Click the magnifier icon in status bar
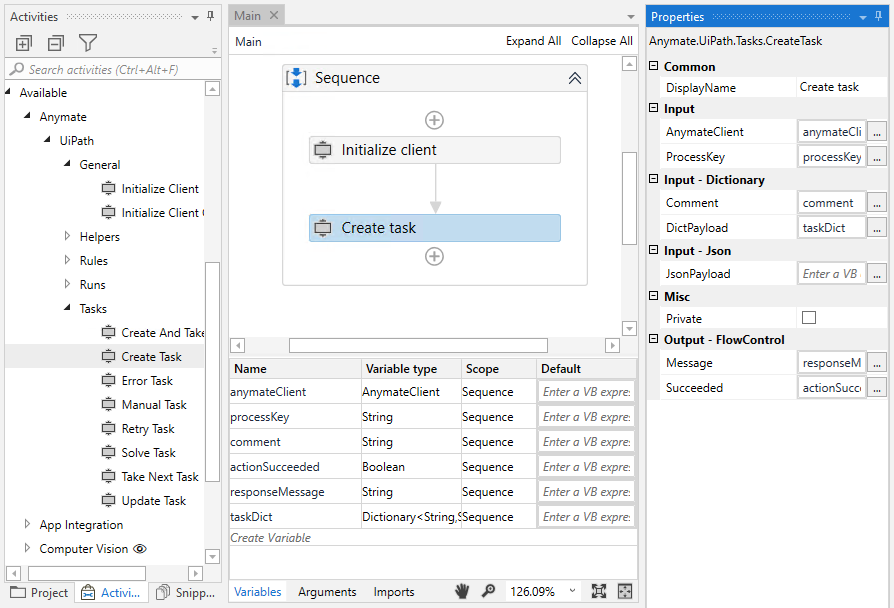894x608 pixels. pyautogui.click(x=488, y=591)
